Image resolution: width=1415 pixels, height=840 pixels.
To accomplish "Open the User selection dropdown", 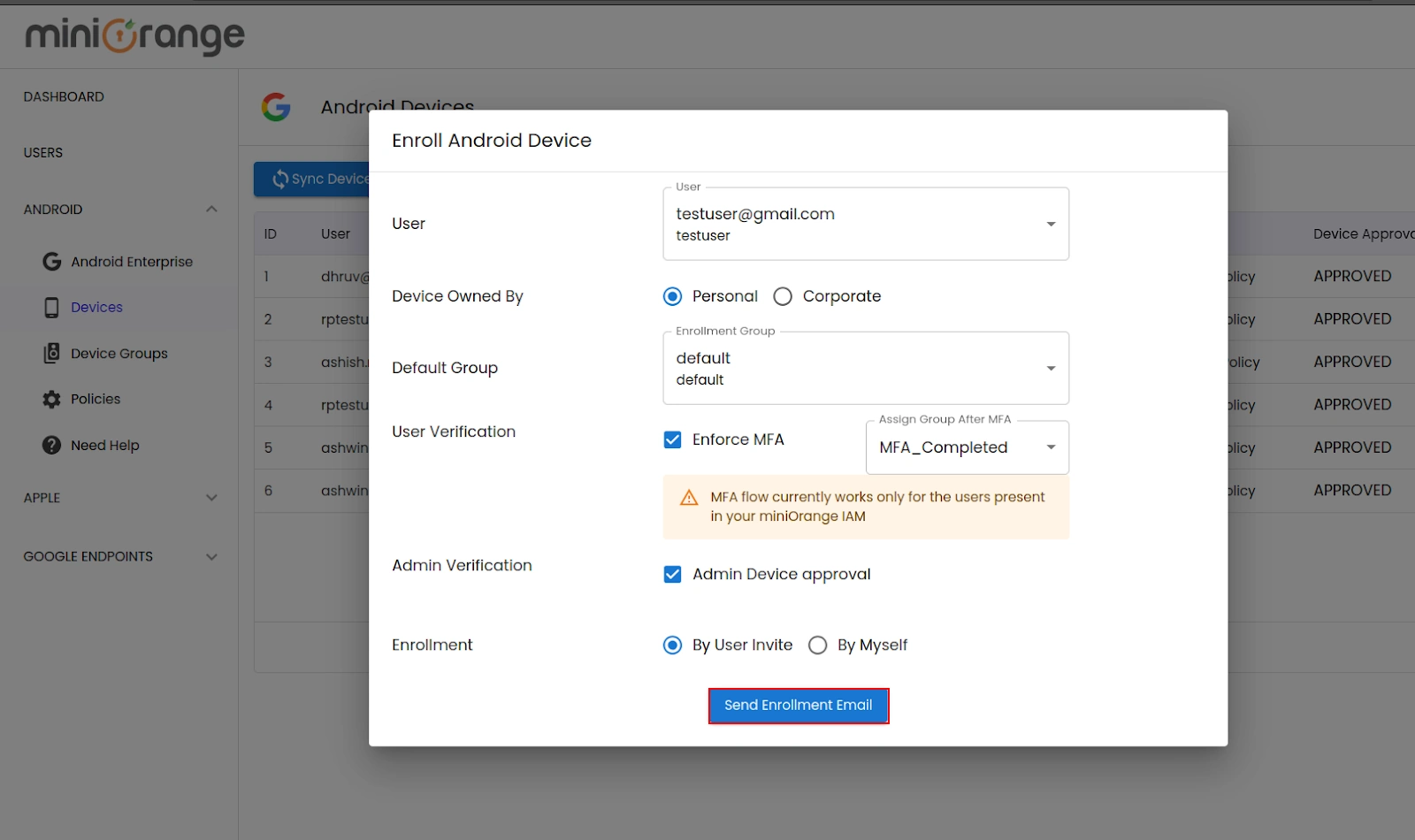I will (x=1051, y=224).
